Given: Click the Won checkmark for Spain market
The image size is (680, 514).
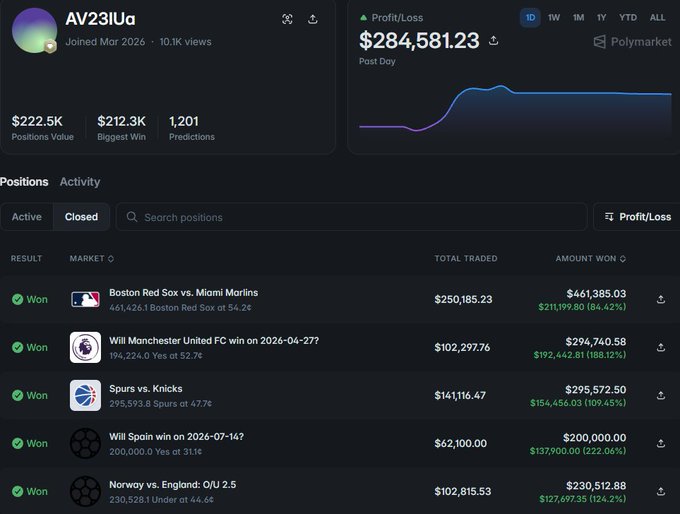Looking at the screenshot, I should click(x=17, y=443).
